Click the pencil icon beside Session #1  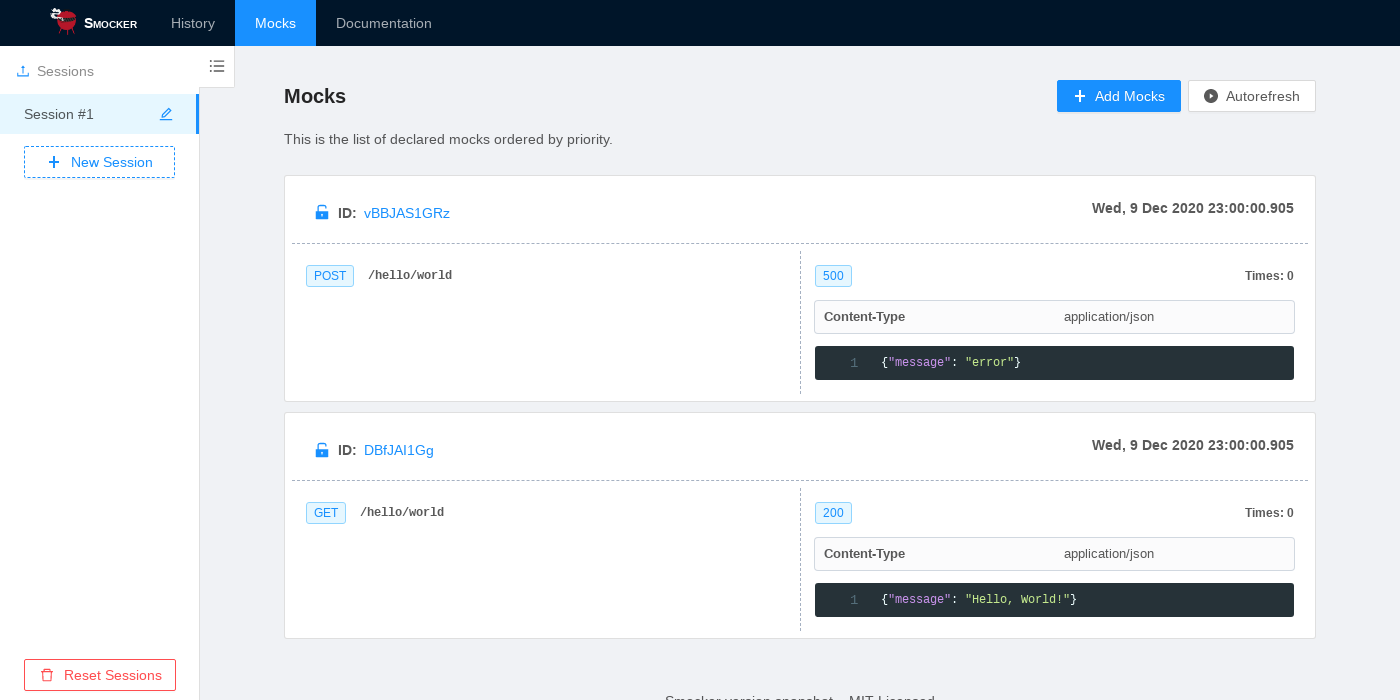166,114
